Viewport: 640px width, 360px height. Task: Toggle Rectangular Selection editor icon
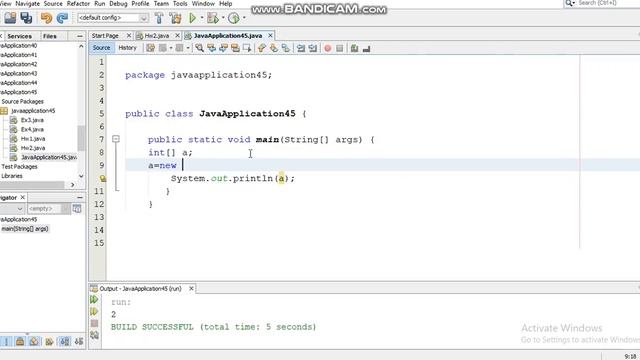[247, 48]
